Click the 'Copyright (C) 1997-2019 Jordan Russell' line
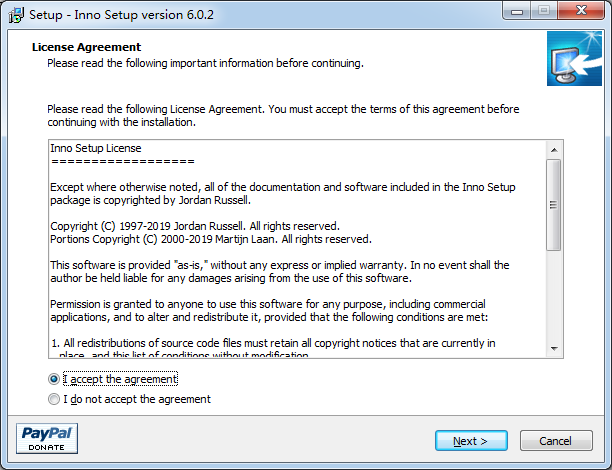Image resolution: width=612 pixels, height=470 pixels. [195, 225]
